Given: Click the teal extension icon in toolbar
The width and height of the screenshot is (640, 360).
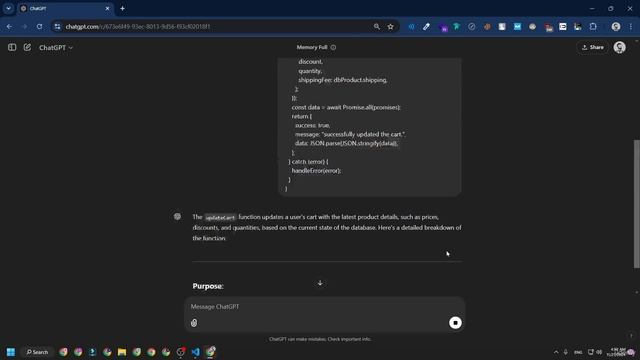Looking at the screenshot, I should [457, 27].
